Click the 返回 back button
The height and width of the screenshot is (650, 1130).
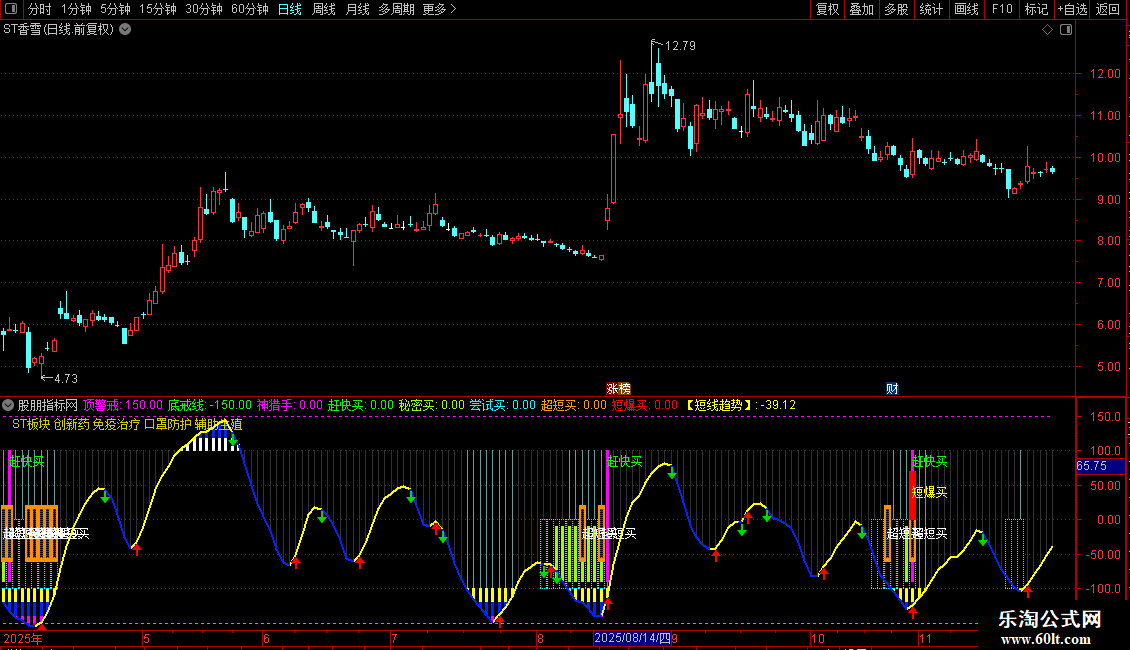click(x=1108, y=10)
